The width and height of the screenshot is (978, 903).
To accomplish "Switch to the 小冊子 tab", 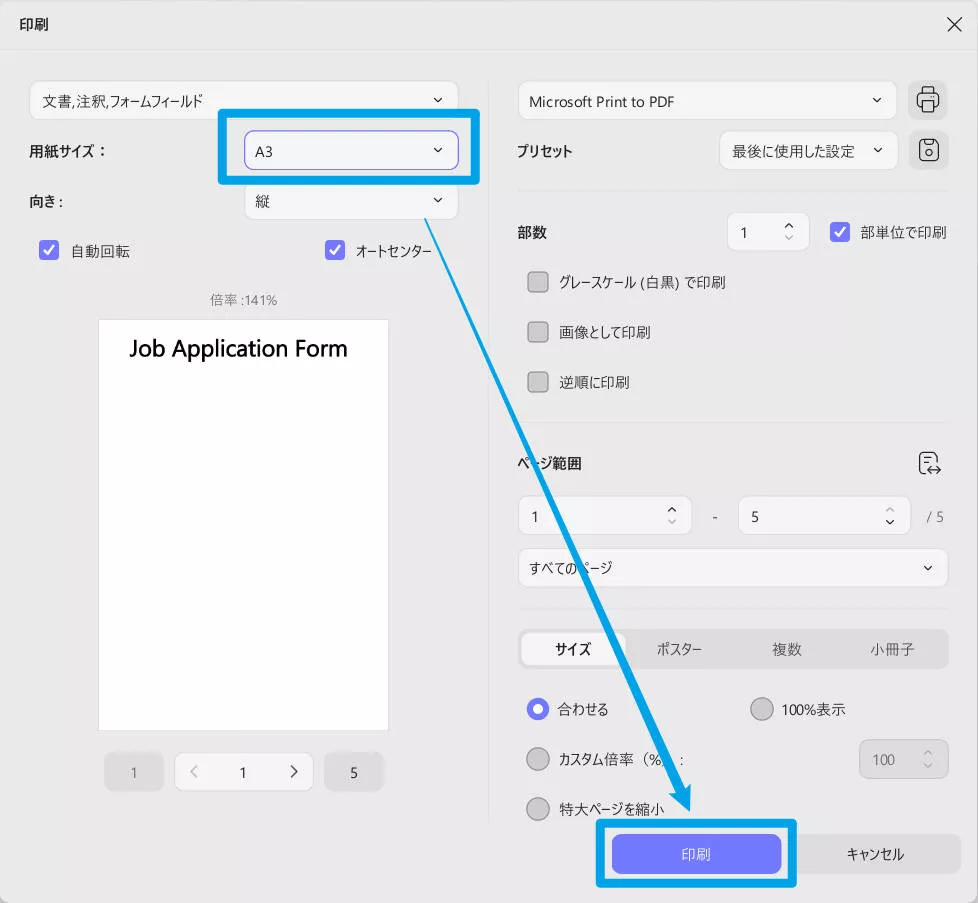I will coord(895,649).
